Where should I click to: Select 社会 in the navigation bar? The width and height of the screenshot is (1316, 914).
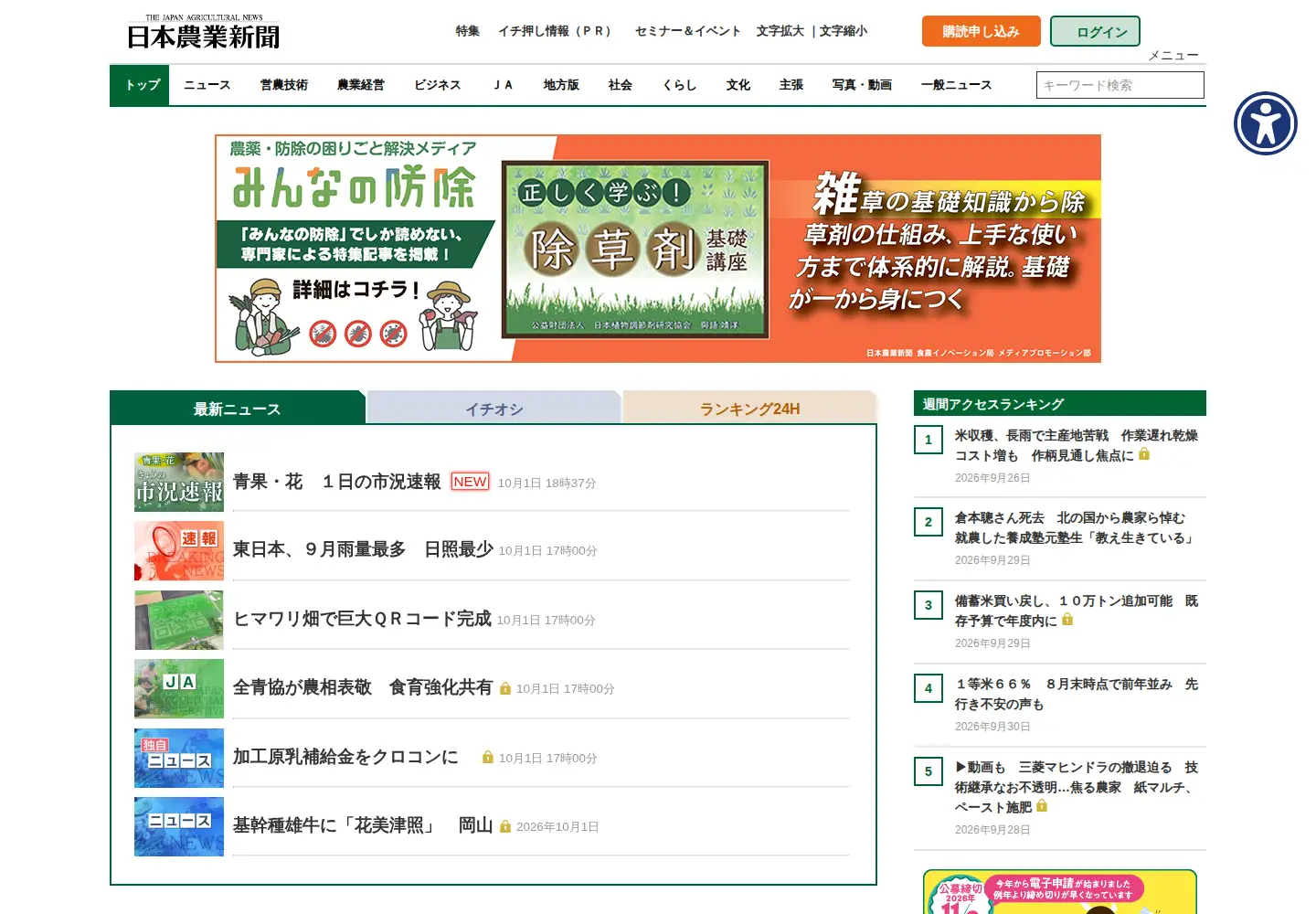(621, 85)
